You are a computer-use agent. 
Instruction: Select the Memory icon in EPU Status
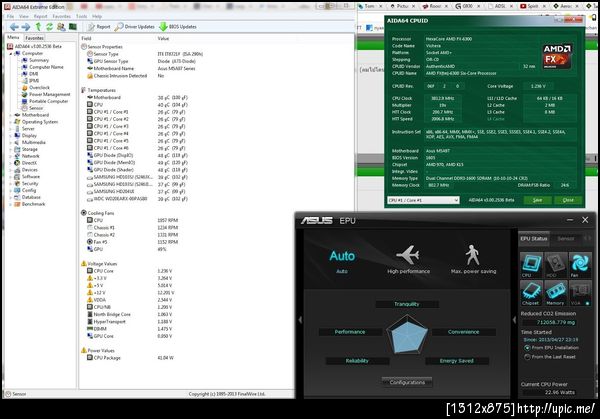point(555,293)
